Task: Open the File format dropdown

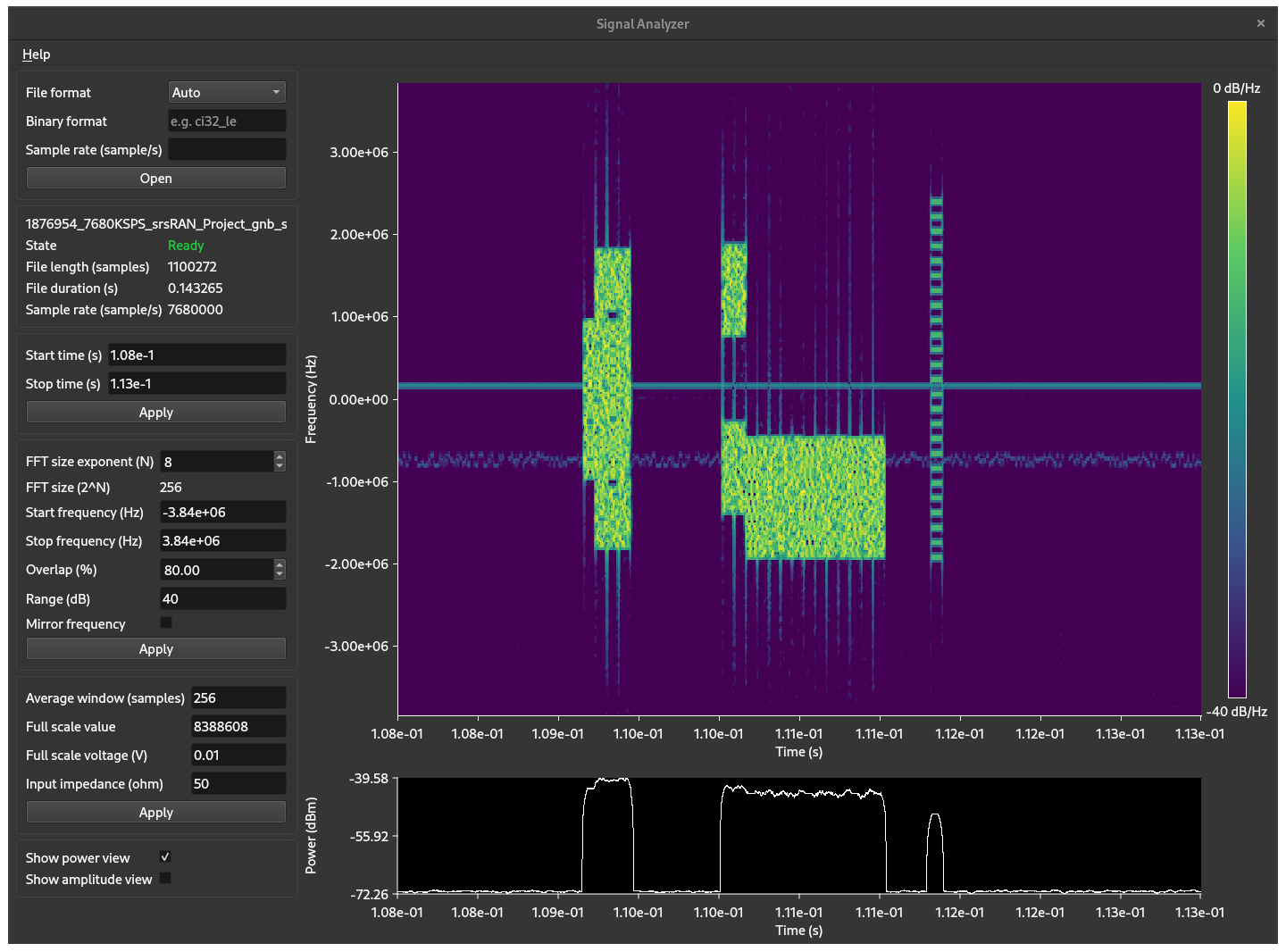Action: pos(226,92)
